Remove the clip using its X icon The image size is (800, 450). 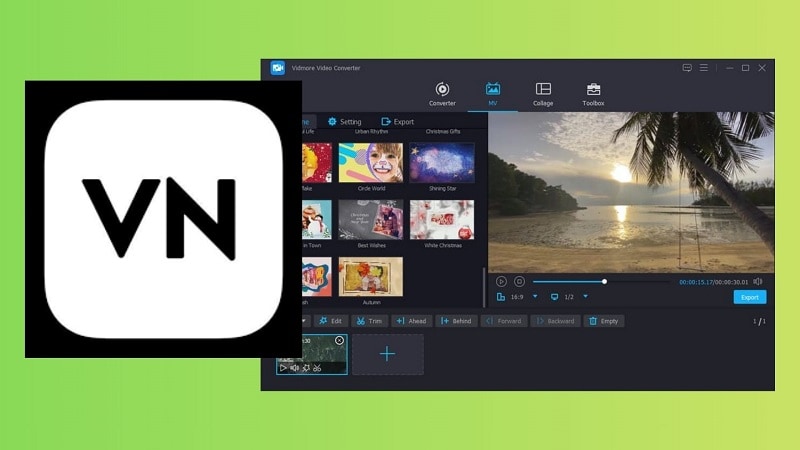coord(339,340)
